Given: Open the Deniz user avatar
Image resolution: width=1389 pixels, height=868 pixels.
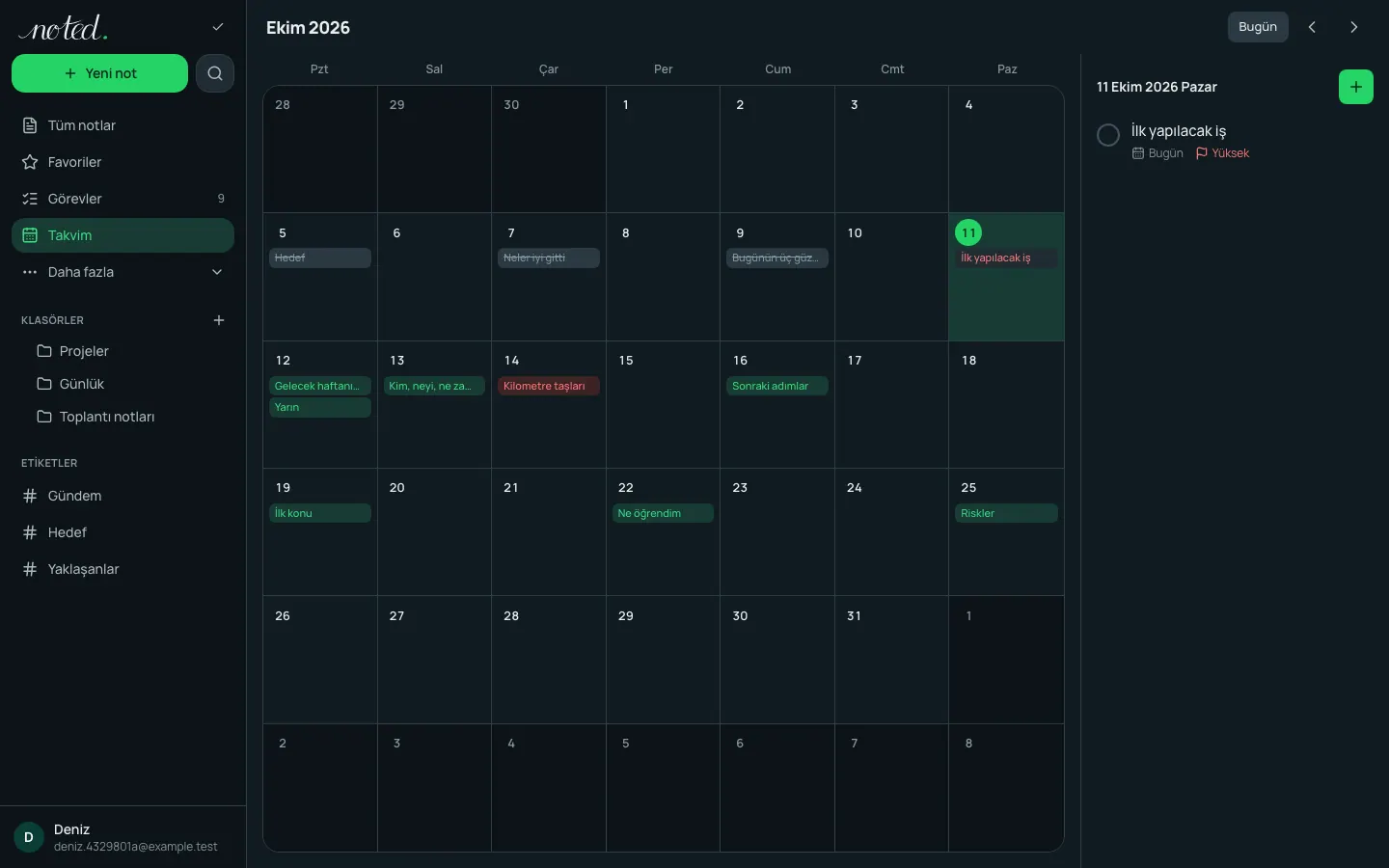Looking at the screenshot, I should click(29, 837).
